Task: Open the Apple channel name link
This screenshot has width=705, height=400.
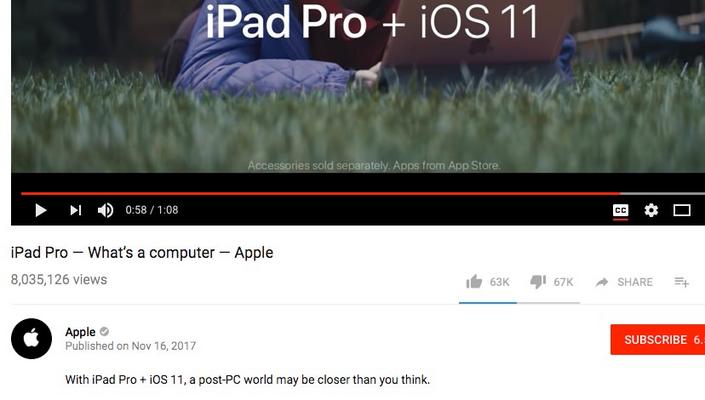Action: click(80, 332)
